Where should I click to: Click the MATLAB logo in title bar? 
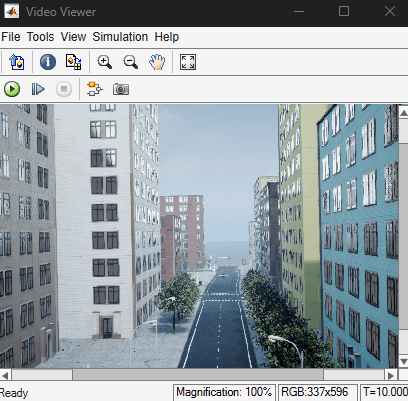12,12
